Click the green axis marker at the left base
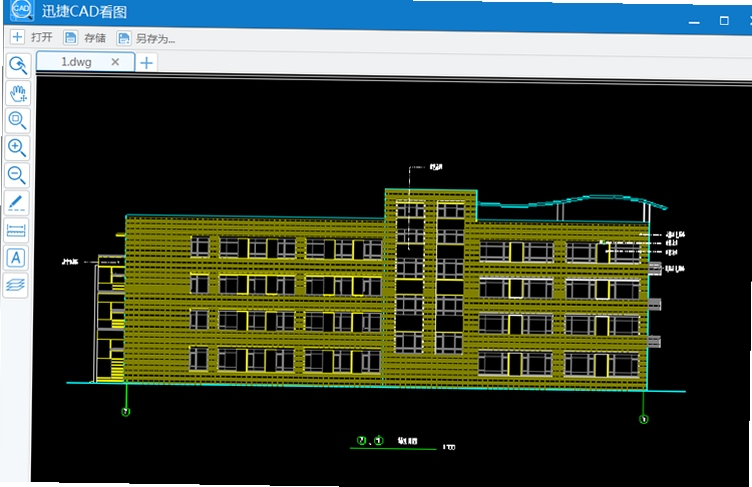The width and height of the screenshot is (752, 487). click(x=126, y=412)
